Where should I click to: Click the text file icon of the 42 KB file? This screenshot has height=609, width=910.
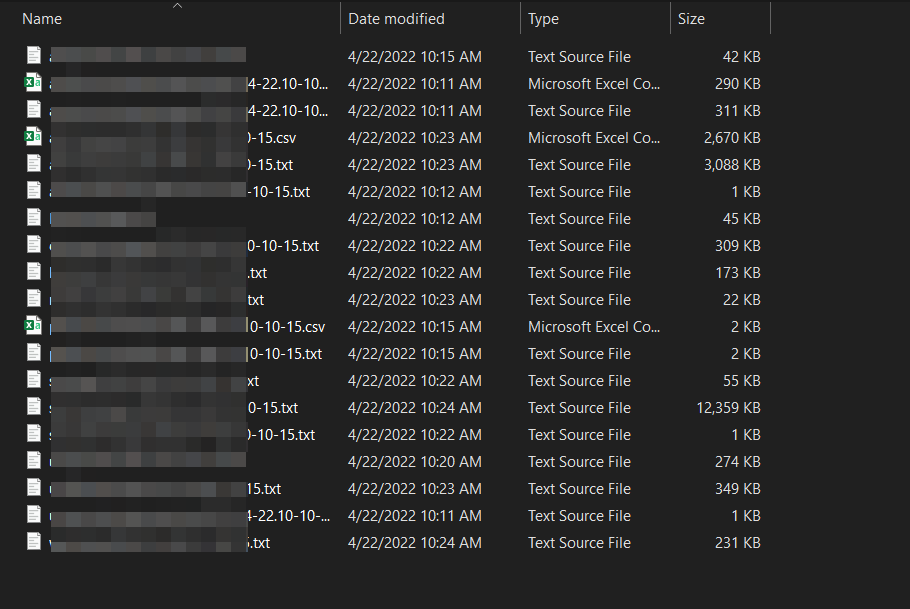click(34, 55)
